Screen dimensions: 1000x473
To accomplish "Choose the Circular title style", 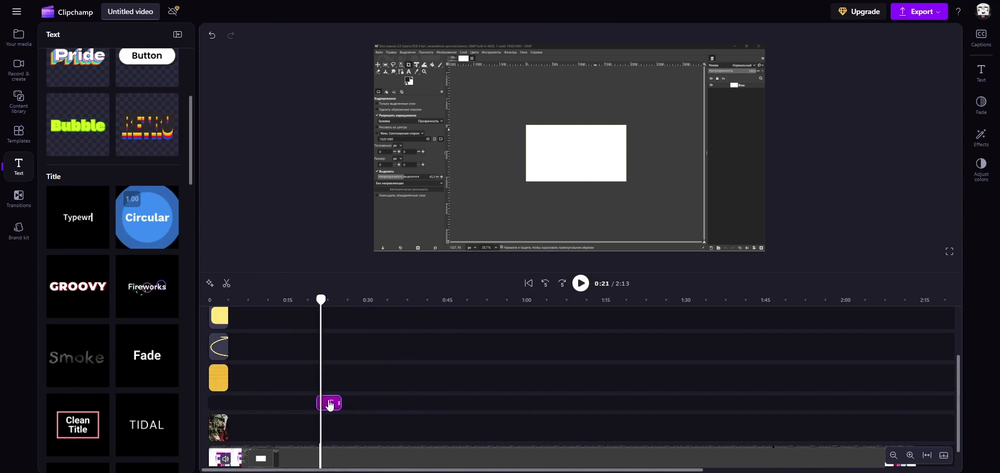I will 147,217.
